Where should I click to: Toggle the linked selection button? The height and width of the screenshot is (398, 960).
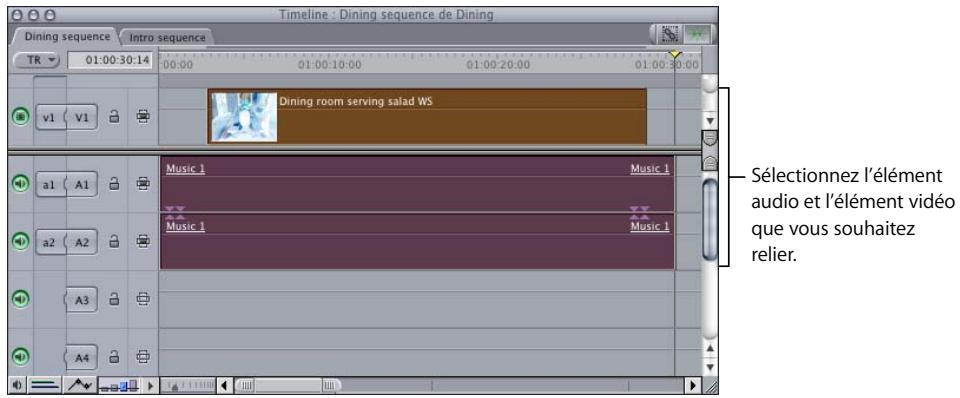coord(670,35)
